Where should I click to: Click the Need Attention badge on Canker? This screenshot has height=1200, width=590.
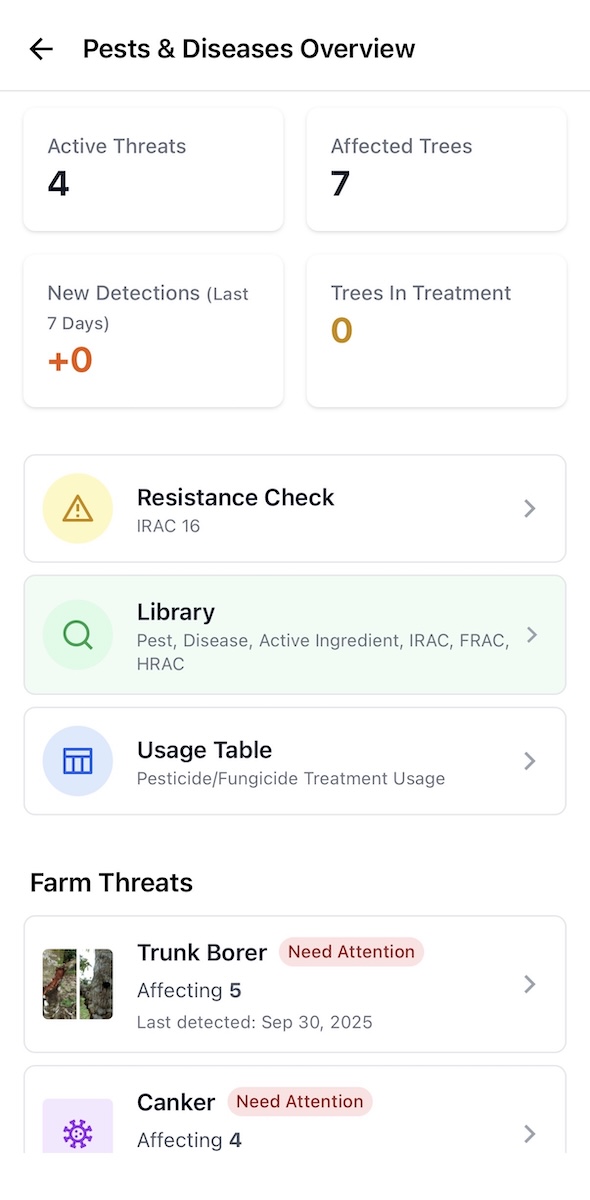(299, 1101)
